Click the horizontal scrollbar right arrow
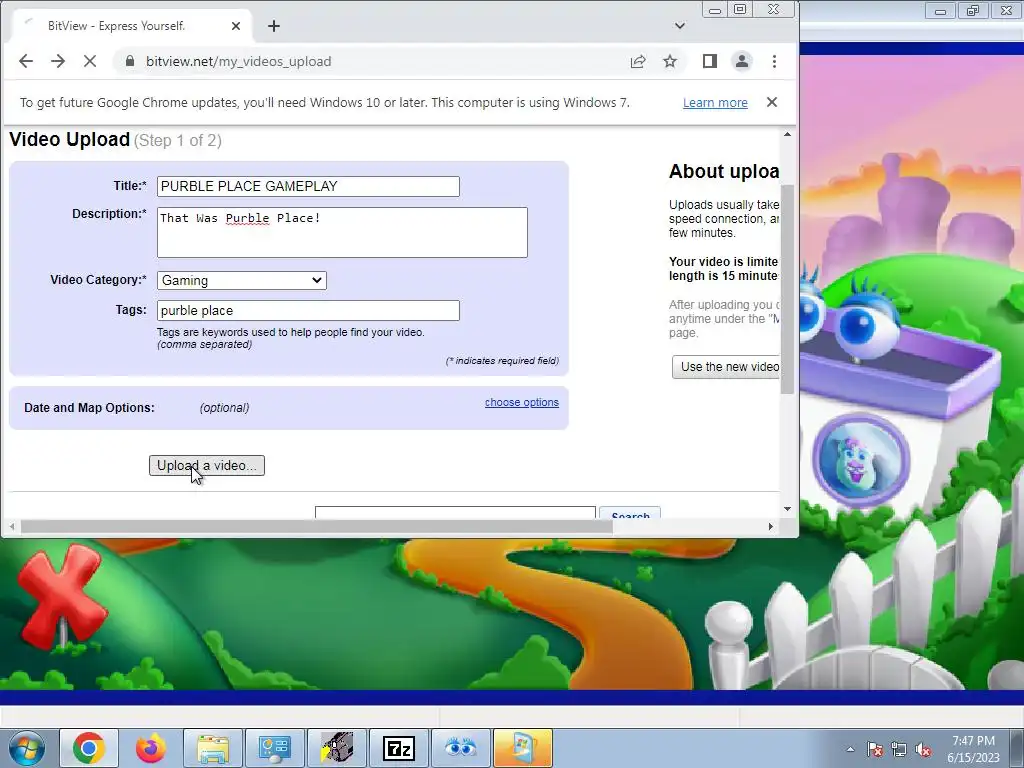This screenshot has width=1024, height=768. pos(771,526)
